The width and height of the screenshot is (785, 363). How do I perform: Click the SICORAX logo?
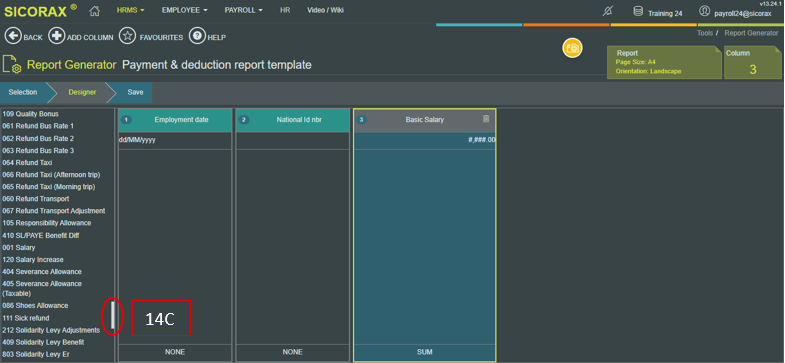(x=40, y=11)
